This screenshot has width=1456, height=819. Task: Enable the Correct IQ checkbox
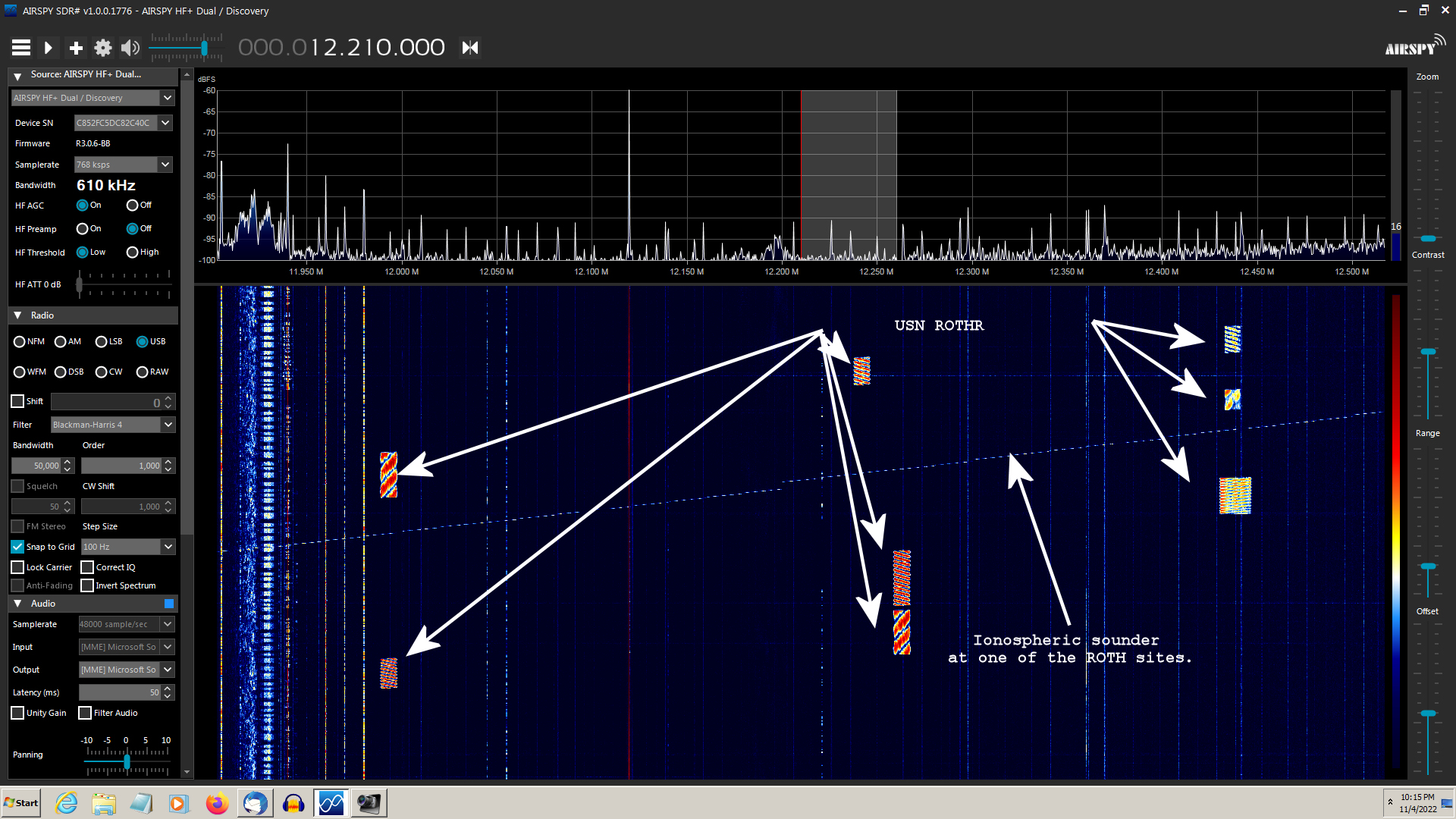(86, 566)
